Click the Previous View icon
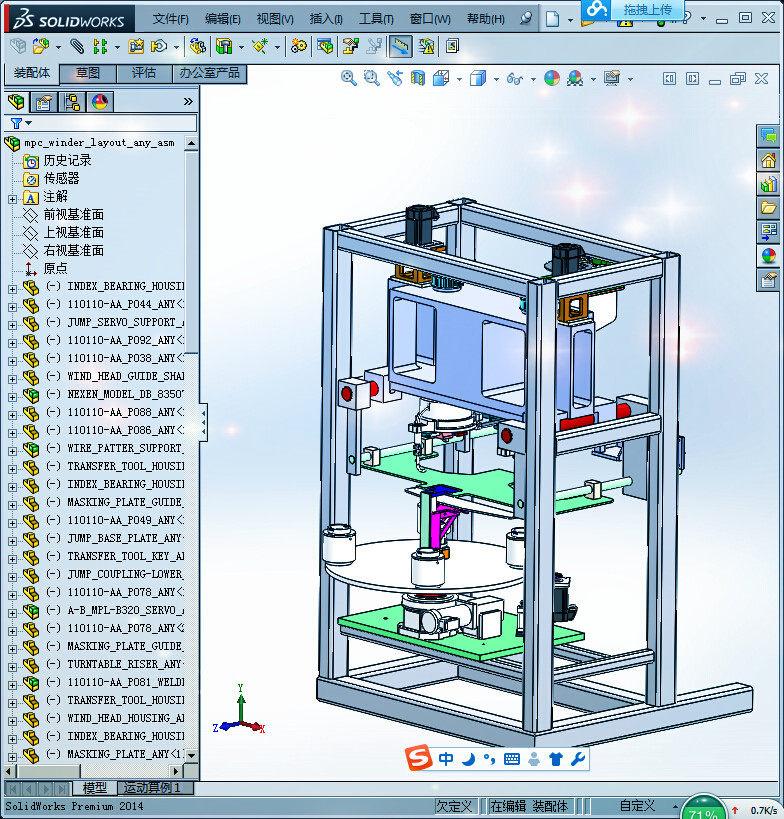This screenshot has width=784, height=819. (x=395, y=79)
